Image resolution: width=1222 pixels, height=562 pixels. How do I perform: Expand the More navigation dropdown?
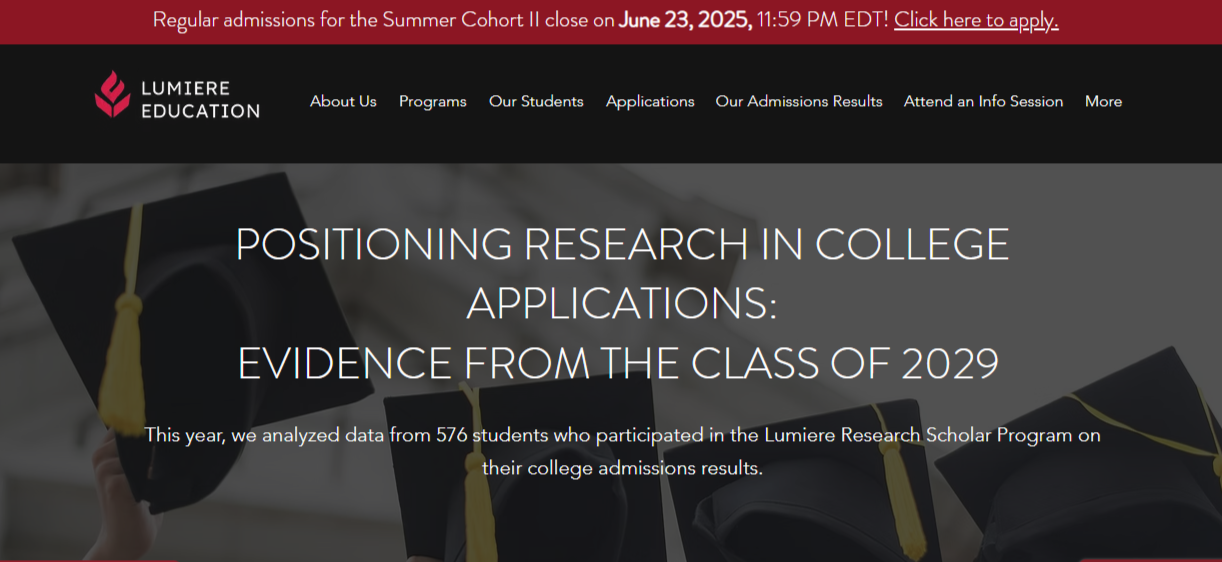point(1103,101)
